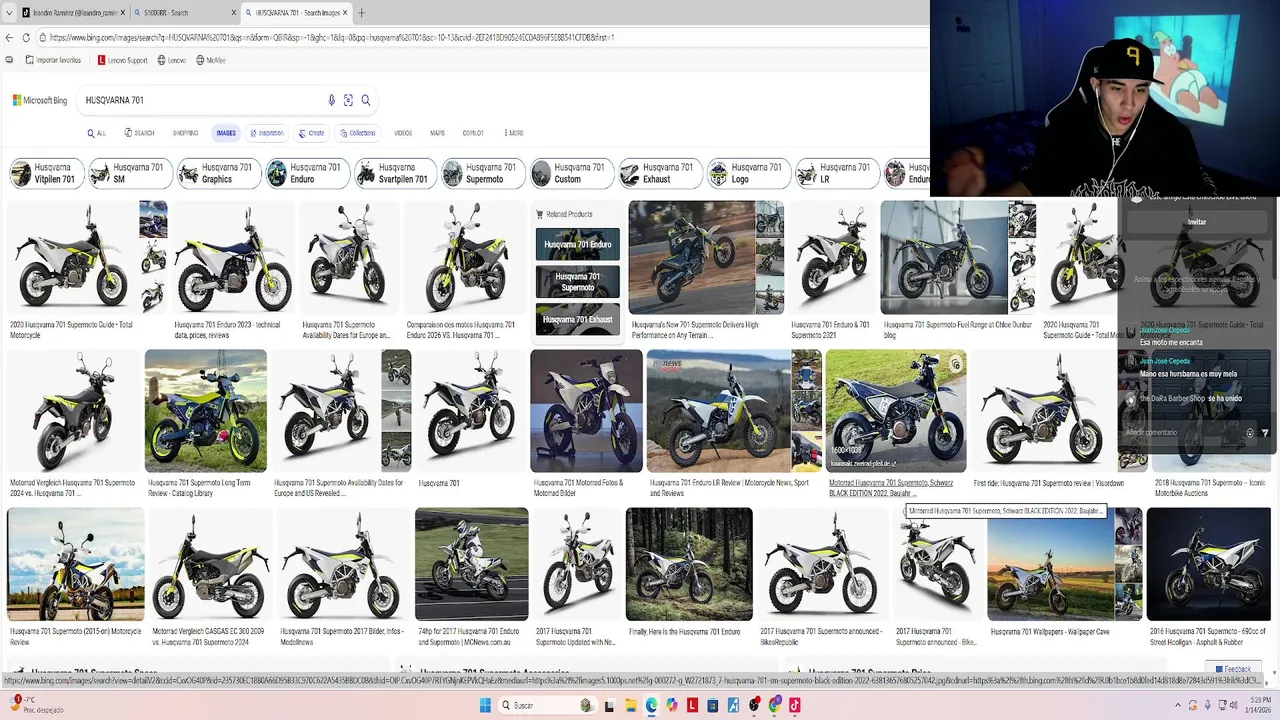1280x720 pixels.
Task: Switch to the ALL search tab
Action: coord(96,133)
